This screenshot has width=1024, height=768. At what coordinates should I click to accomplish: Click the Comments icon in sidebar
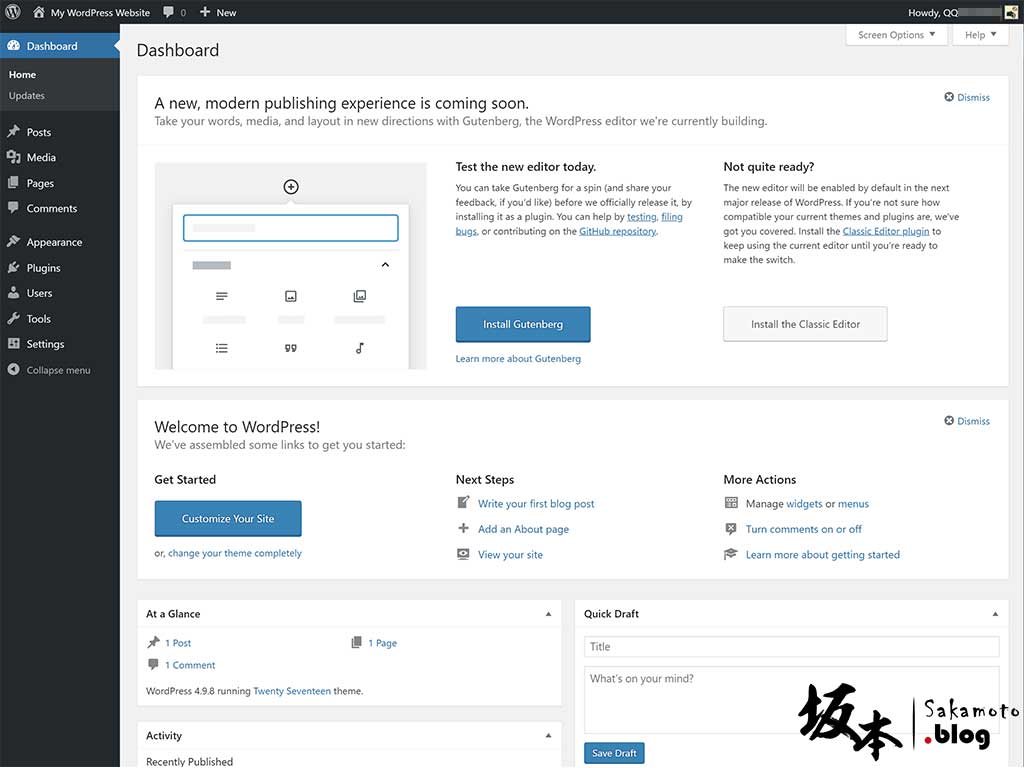(x=14, y=208)
